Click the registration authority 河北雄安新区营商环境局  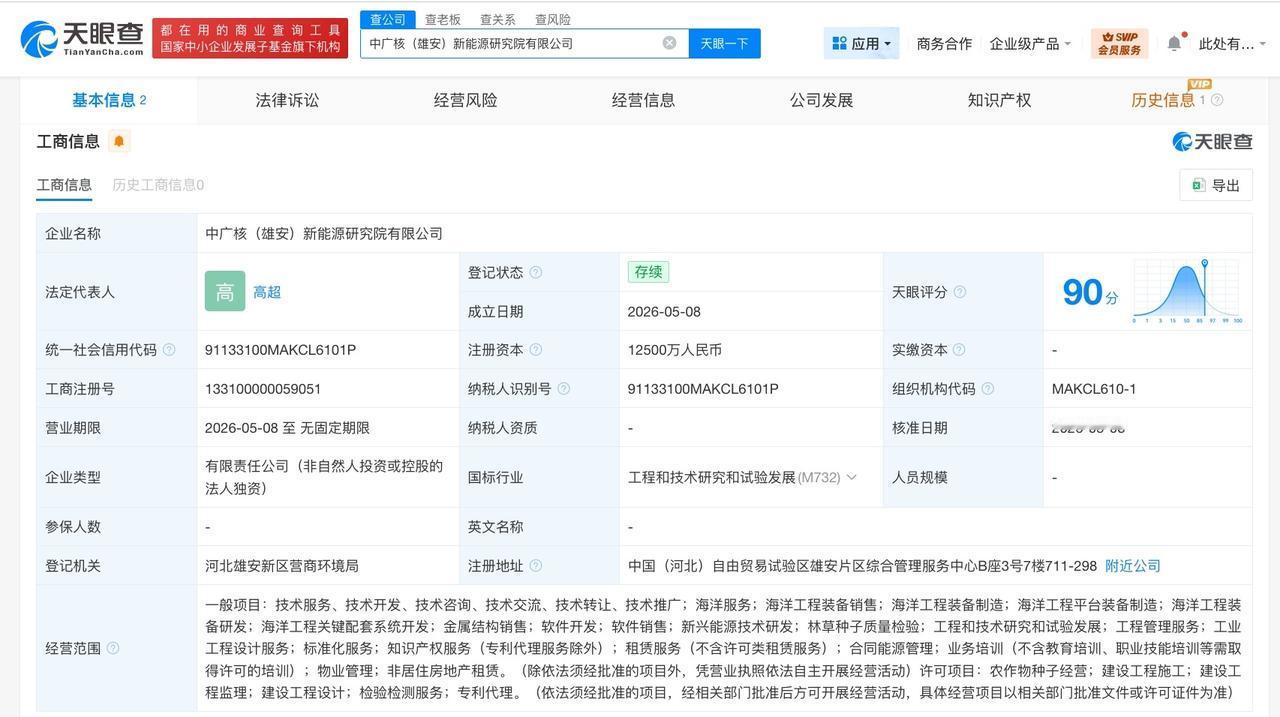282,566
